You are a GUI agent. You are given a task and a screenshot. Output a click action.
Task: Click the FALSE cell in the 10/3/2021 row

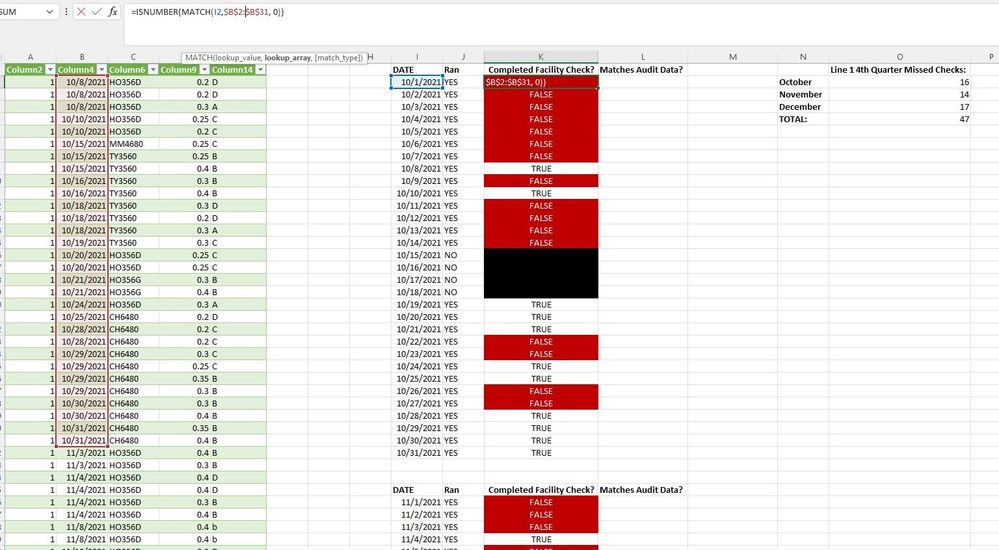541,107
